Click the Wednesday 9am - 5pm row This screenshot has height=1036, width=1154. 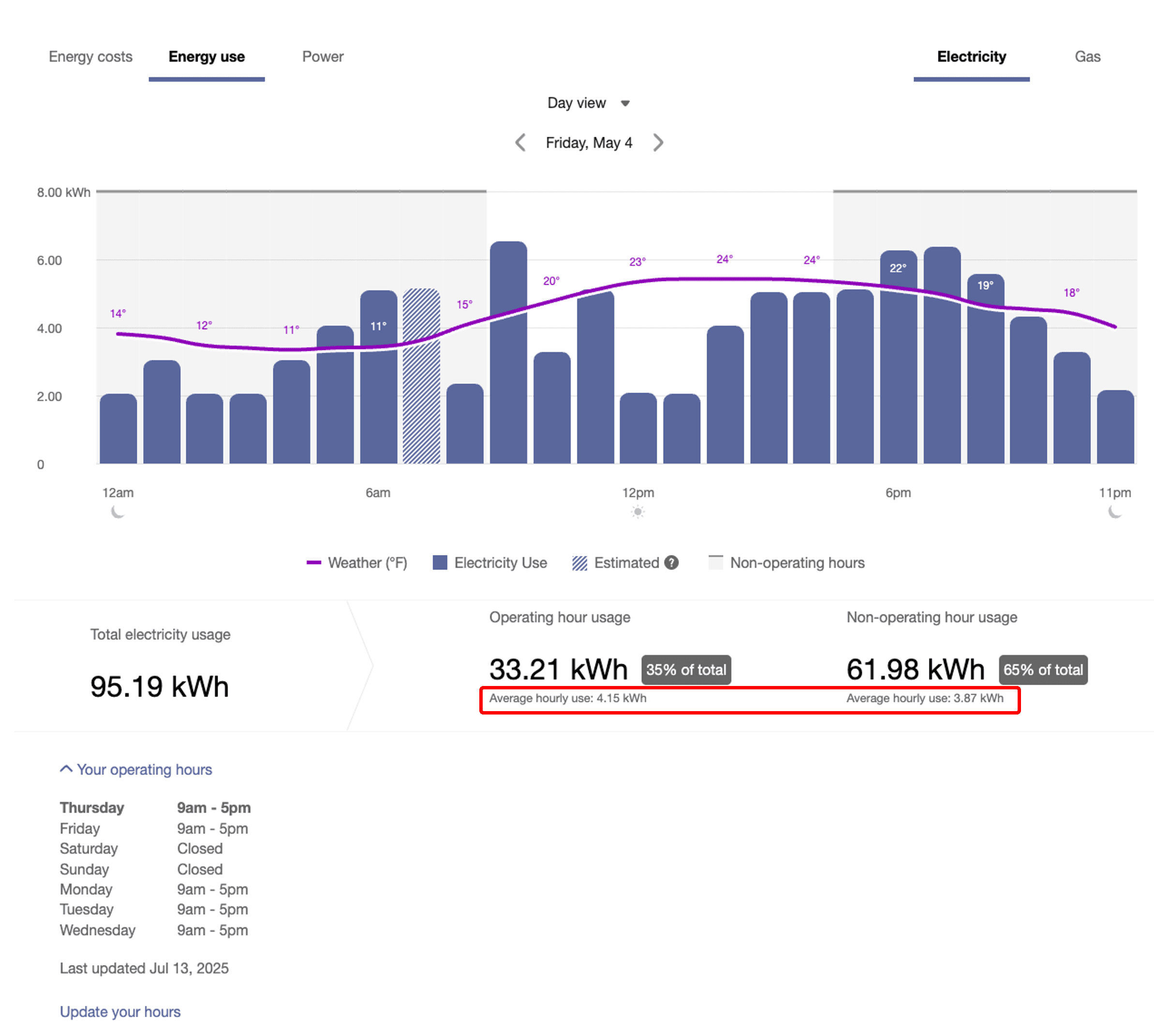click(x=154, y=930)
